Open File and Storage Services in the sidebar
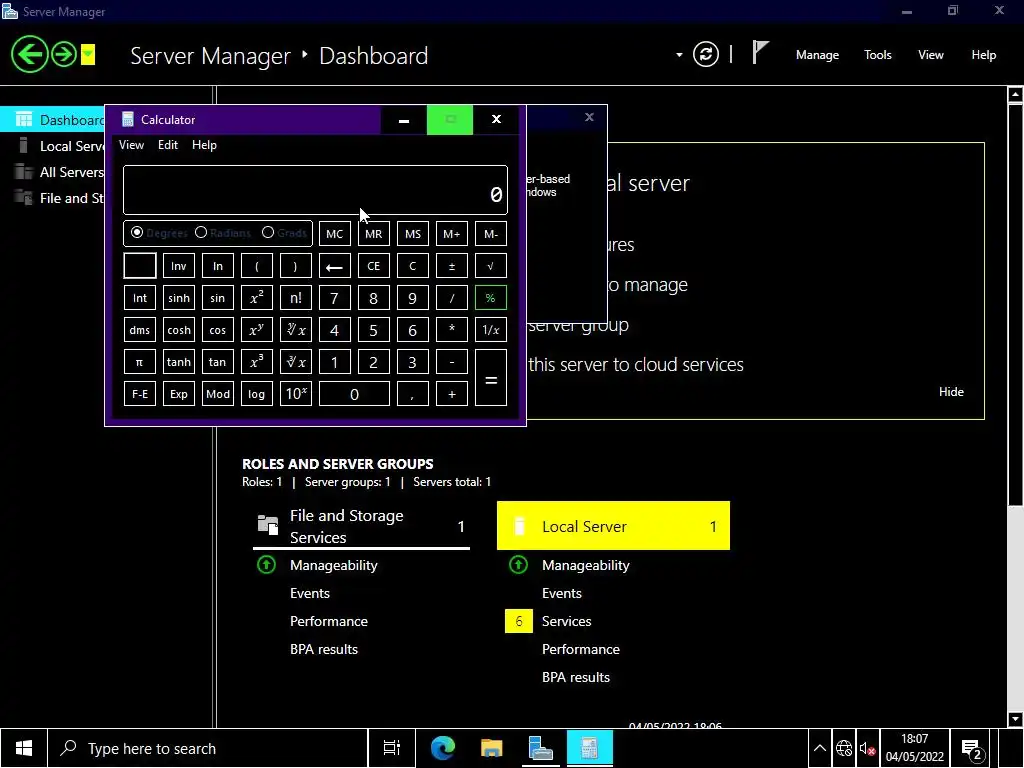The width and height of the screenshot is (1024, 768). [54, 199]
